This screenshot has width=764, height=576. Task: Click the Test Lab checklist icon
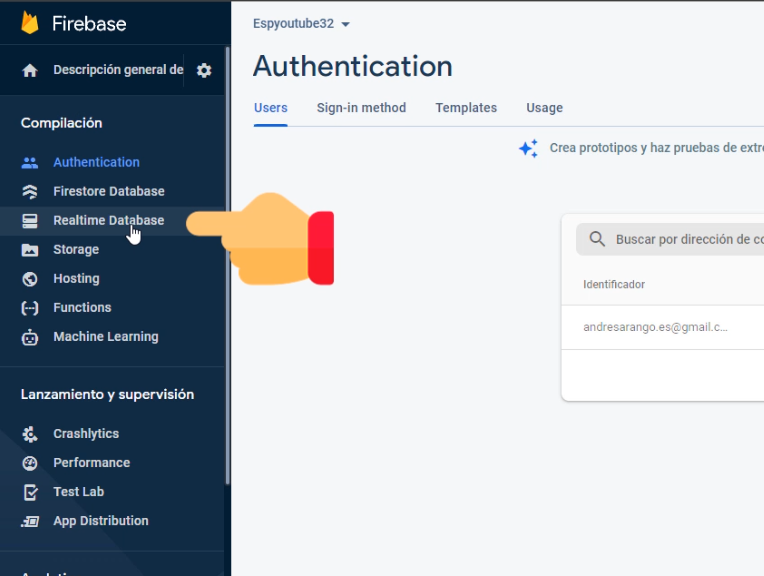[x=30, y=492]
